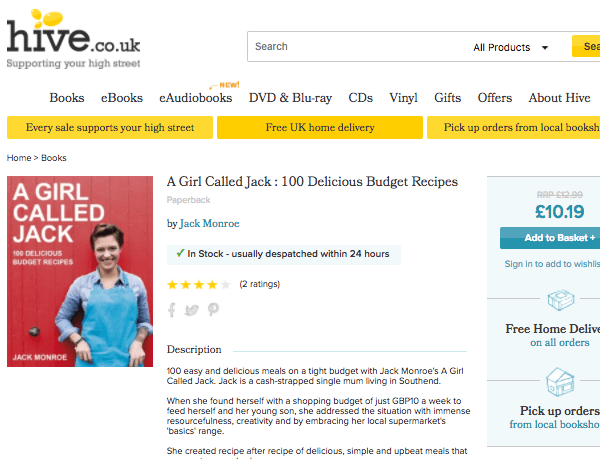Add the book to basket

click(x=550, y=238)
